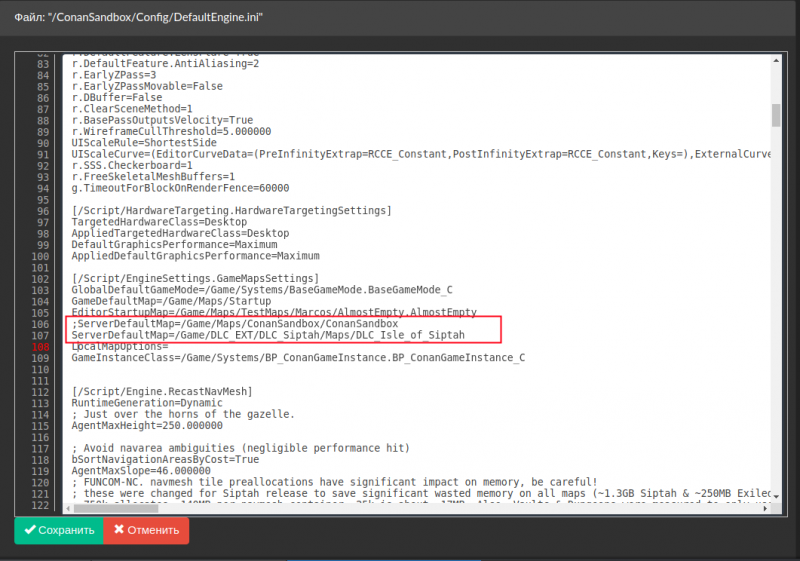Click the FUNCOM-NC navmesh tile preallocations comment

pyautogui.click(x=334, y=482)
